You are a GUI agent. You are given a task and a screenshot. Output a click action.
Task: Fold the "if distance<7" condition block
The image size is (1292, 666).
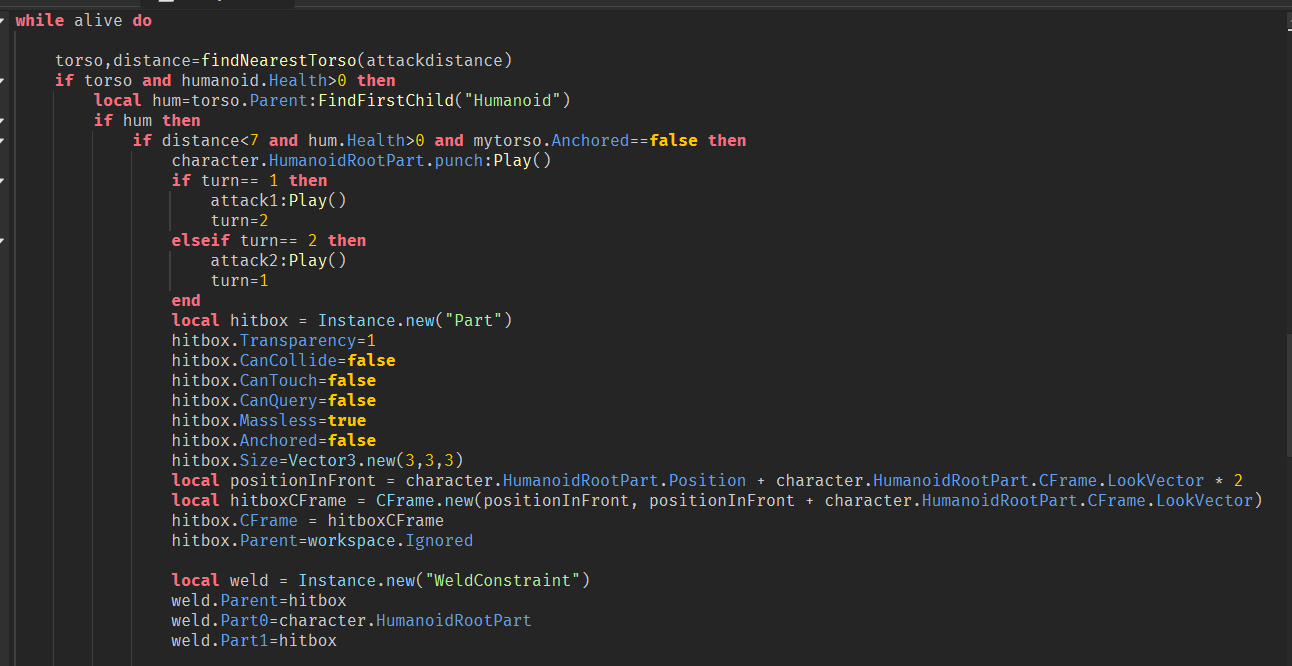(6, 140)
